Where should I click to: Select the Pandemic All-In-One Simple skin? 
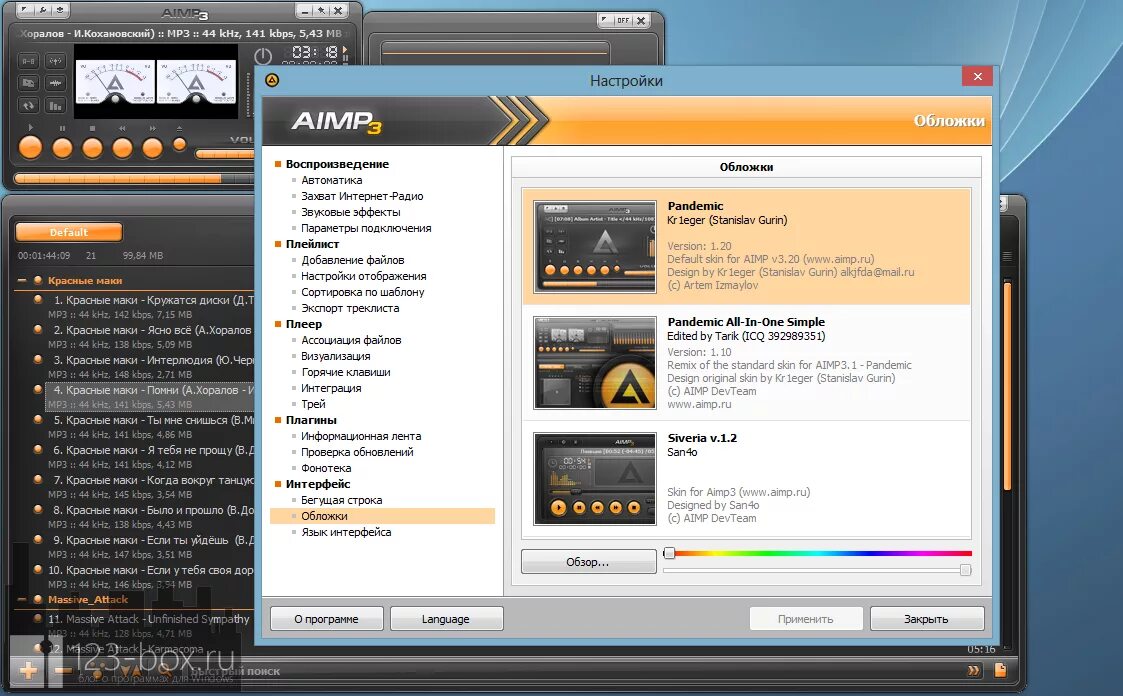click(746, 362)
